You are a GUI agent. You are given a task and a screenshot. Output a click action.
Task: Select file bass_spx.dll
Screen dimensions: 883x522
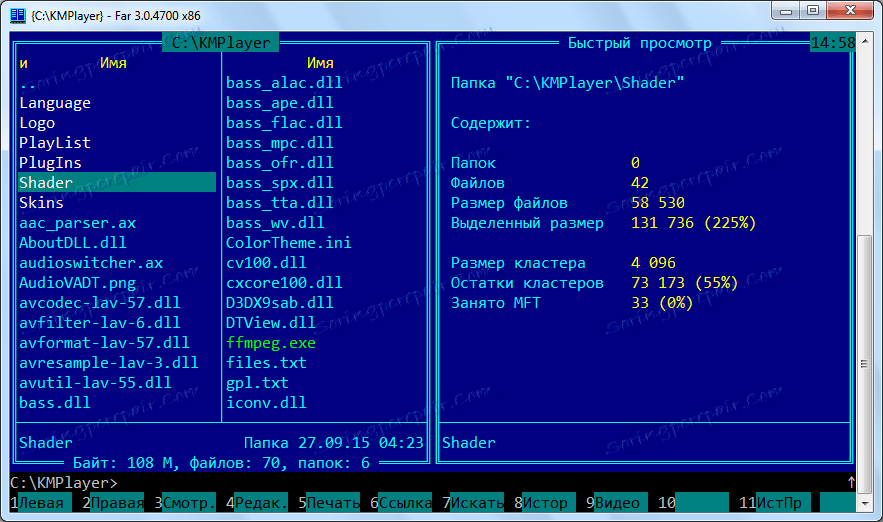279,183
